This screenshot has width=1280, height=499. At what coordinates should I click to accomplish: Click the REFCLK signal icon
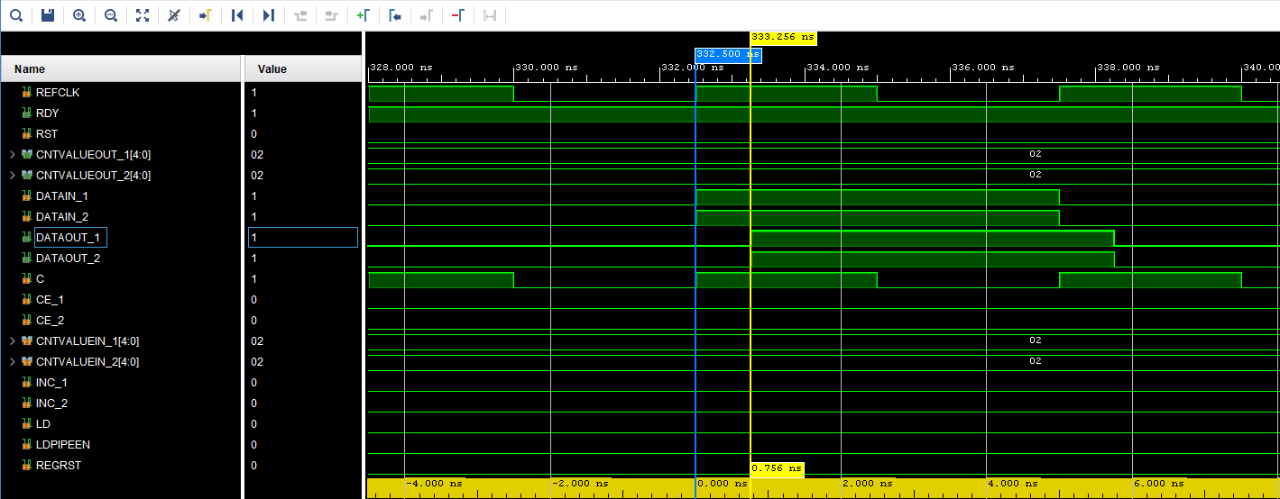(27, 92)
